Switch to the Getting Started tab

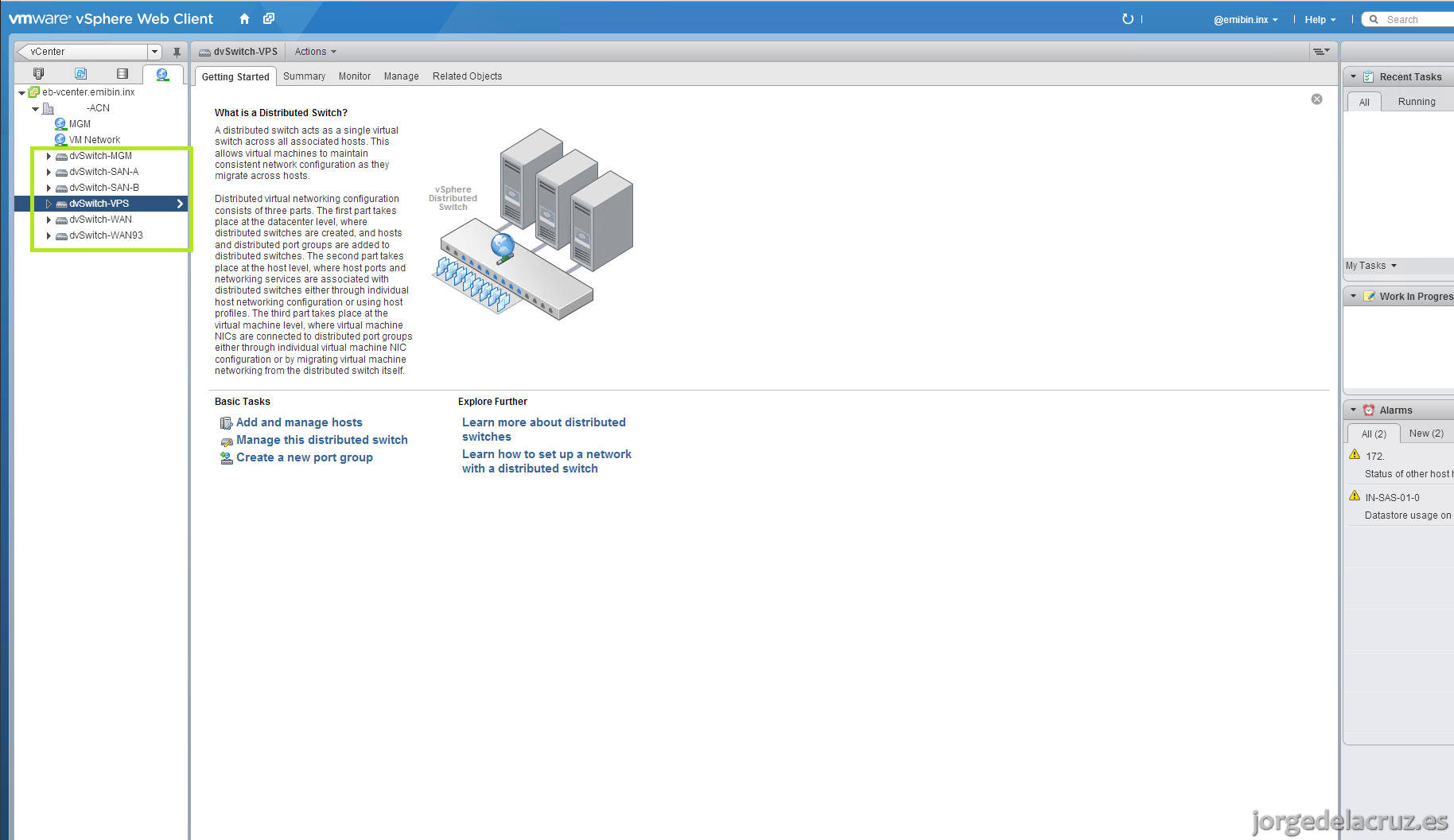coord(235,77)
